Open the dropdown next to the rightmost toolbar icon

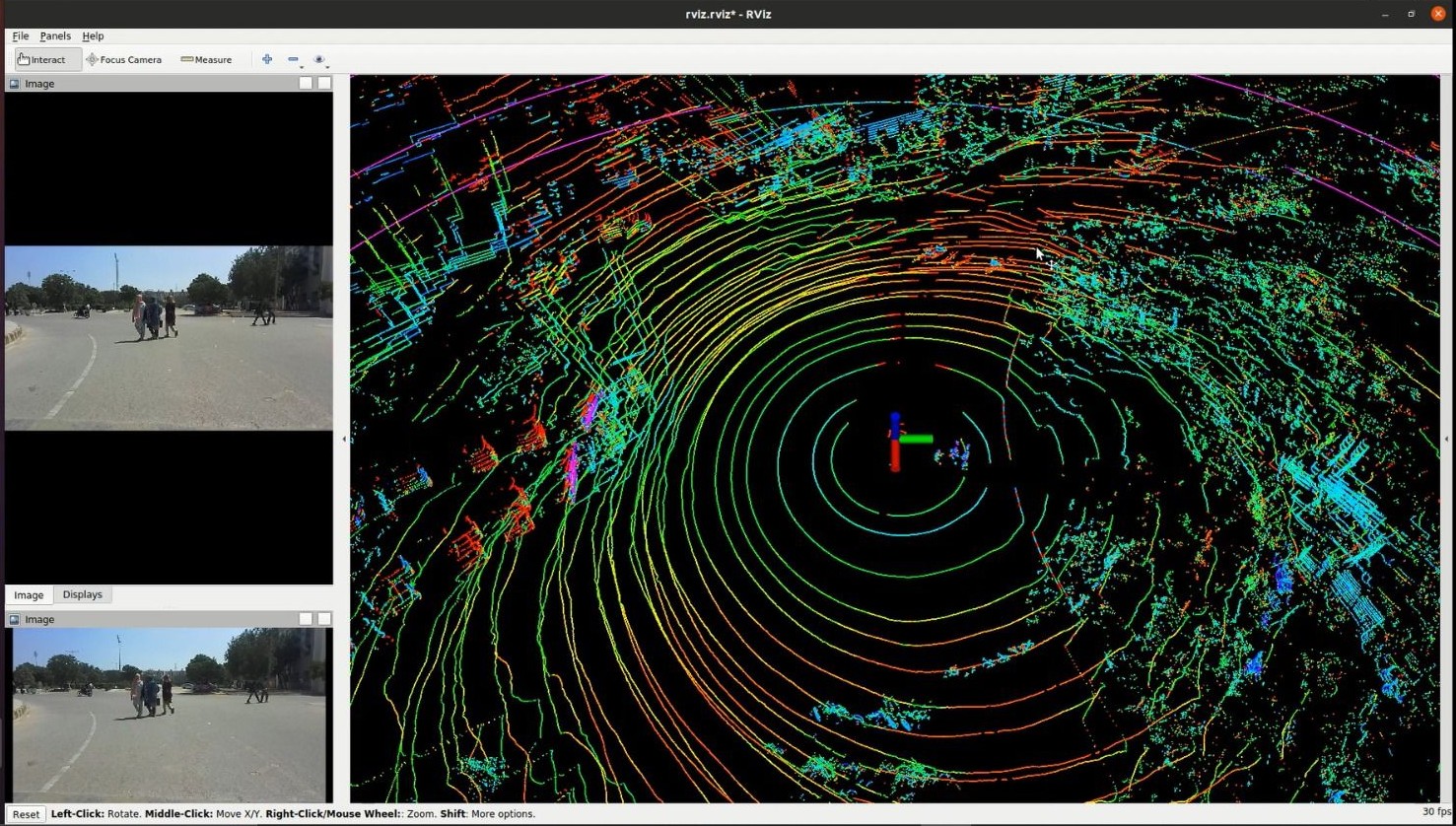click(327, 67)
